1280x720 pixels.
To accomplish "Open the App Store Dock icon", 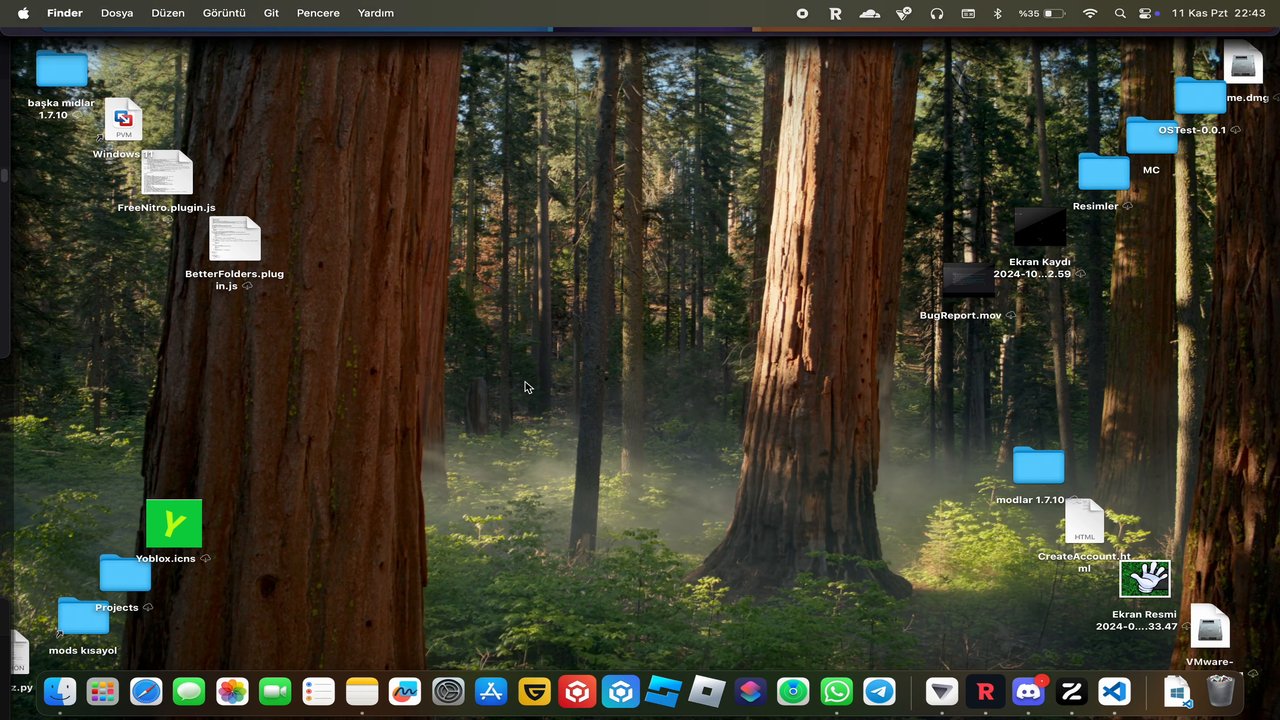I will (491, 691).
